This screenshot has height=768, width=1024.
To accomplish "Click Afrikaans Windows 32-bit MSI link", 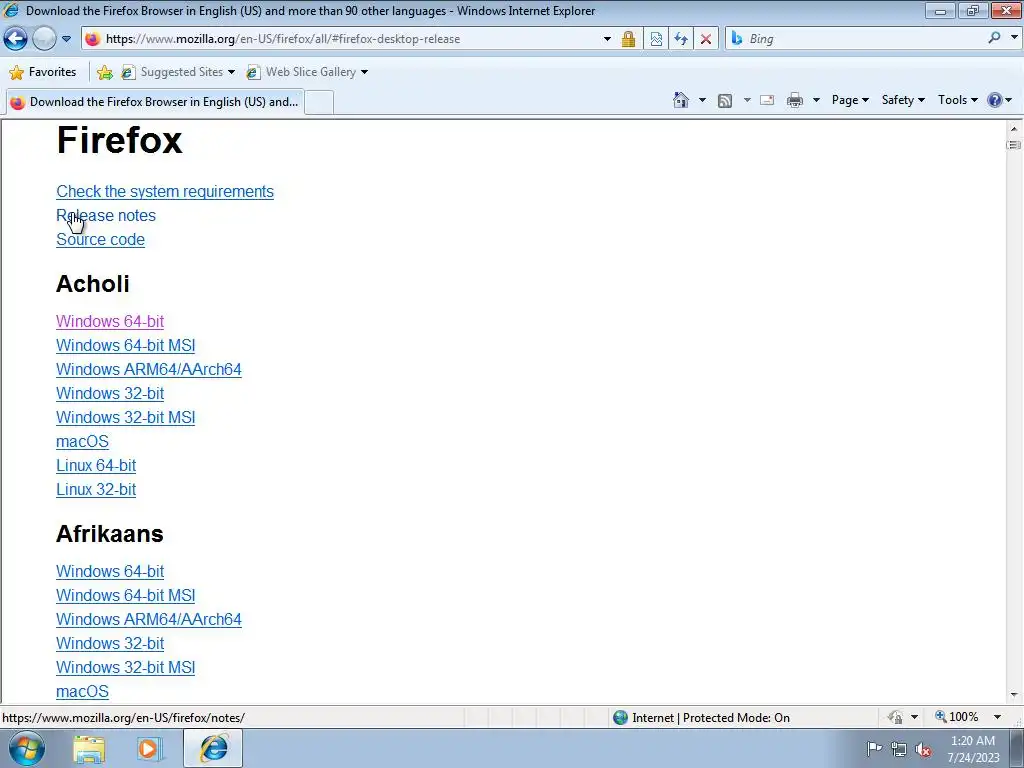I will [x=125, y=667].
